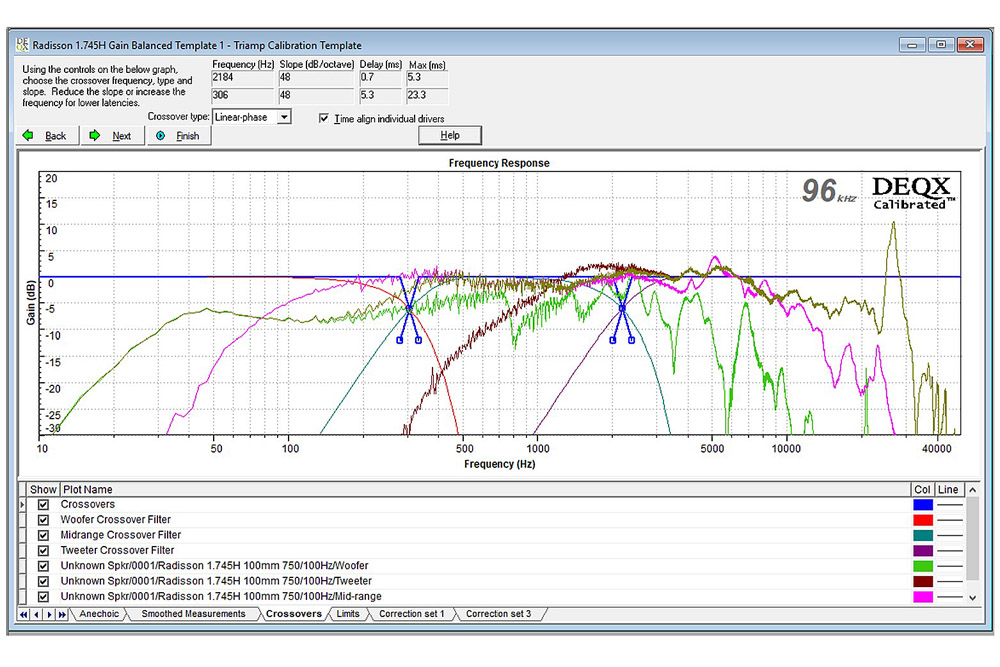Viewport: 1000px width, 667px height.
Task: Select the "Tweeter Crossover Filter" plot name
Action: point(117,550)
